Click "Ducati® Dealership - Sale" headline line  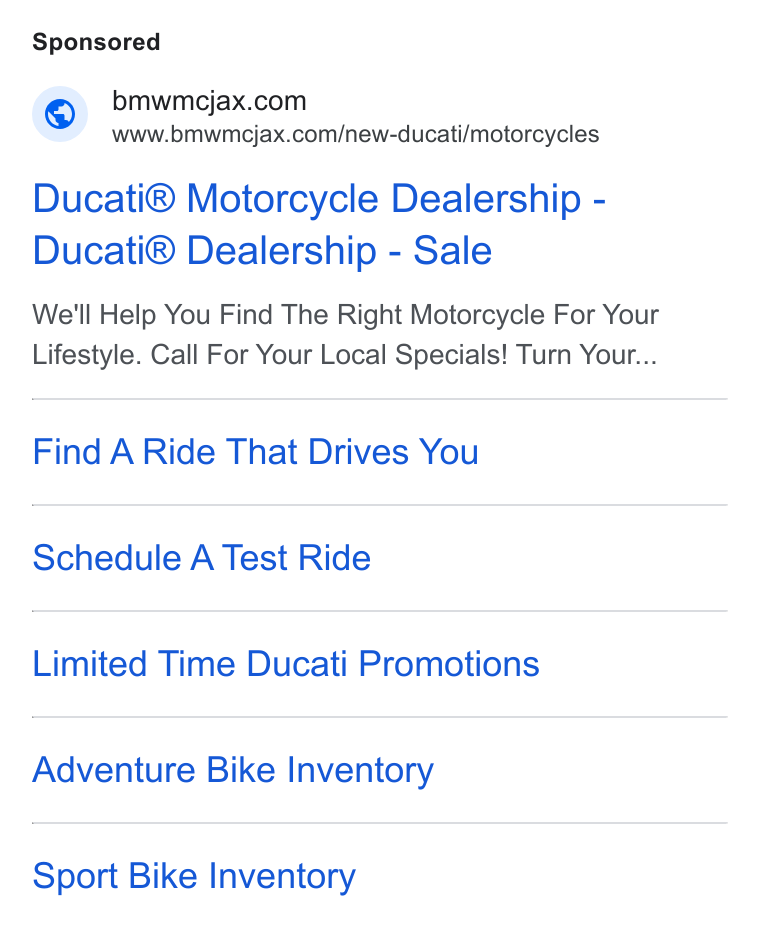[262, 250]
